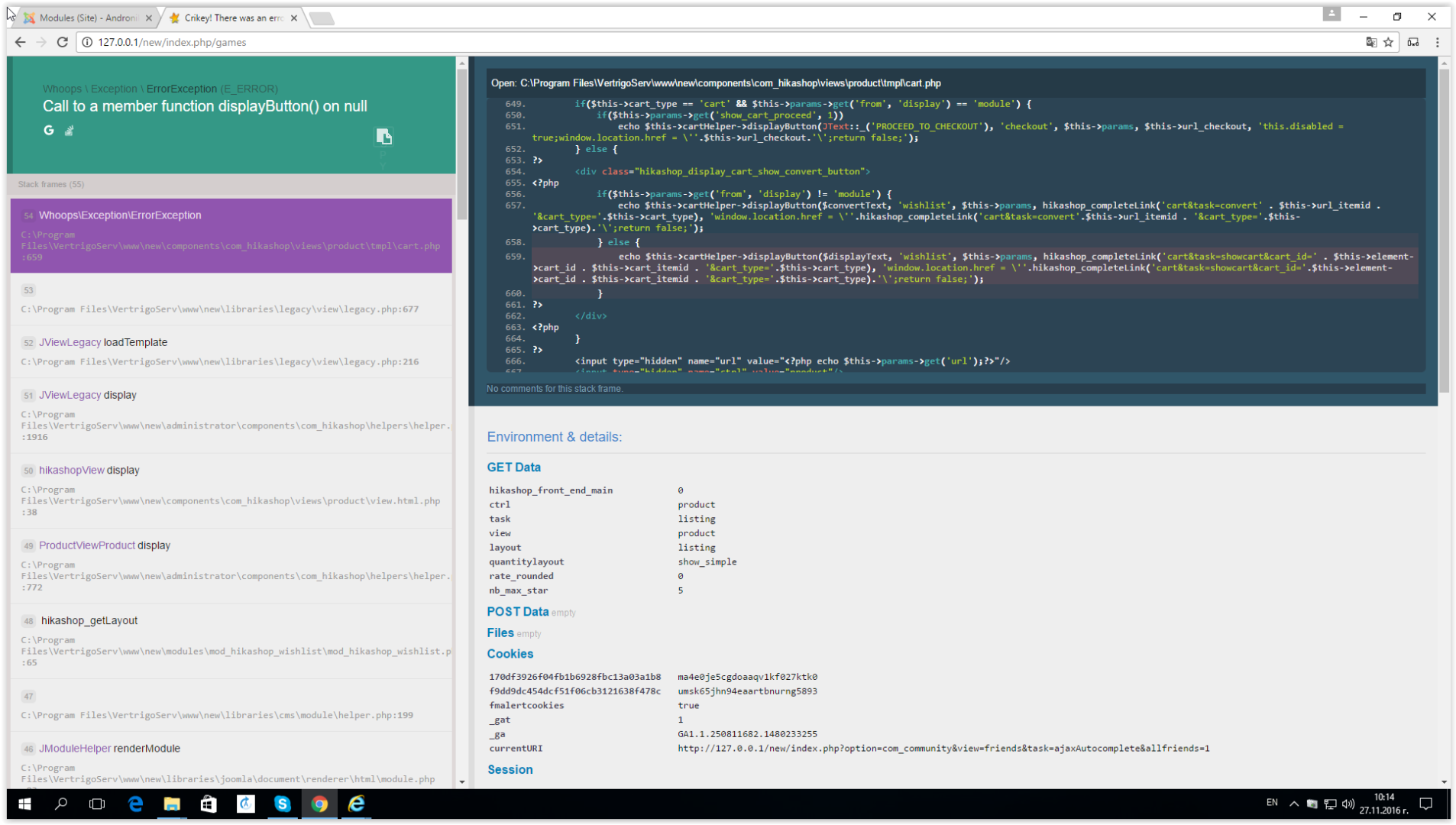Screen dimensions: 1456x825
Task: Open the Chrome three-dot menu
Action: click(1437, 42)
